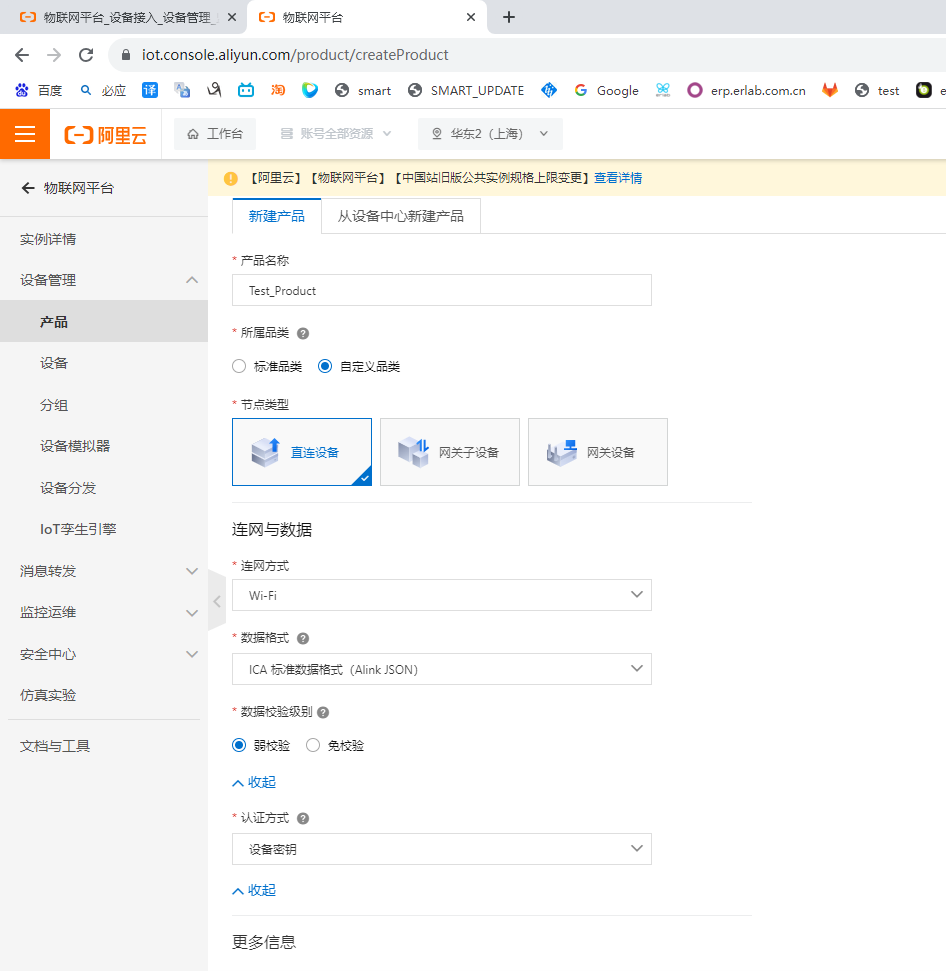The height and width of the screenshot is (971, 946).
Task: Select the 标准品类 radio button
Action: tap(239, 367)
